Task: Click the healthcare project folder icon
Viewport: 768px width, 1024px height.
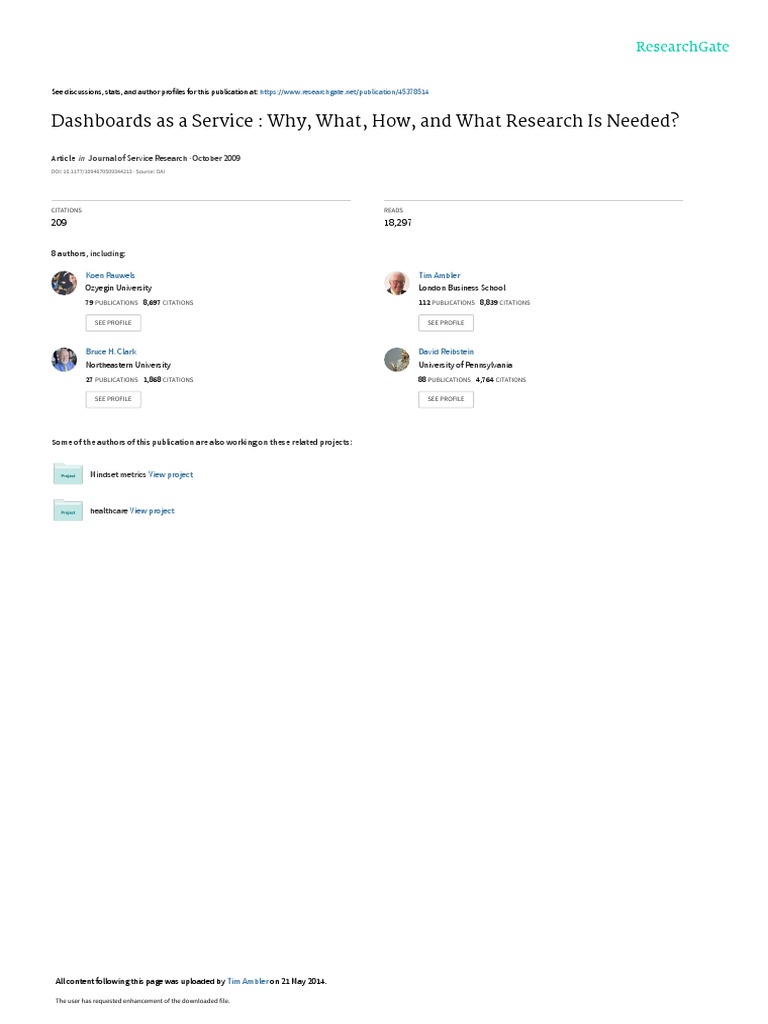Action: pyautogui.click(x=68, y=511)
